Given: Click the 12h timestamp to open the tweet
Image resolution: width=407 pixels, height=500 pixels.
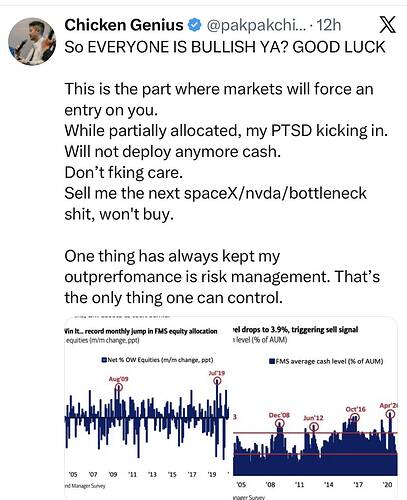Looking at the screenshot, I should point(329,25).
